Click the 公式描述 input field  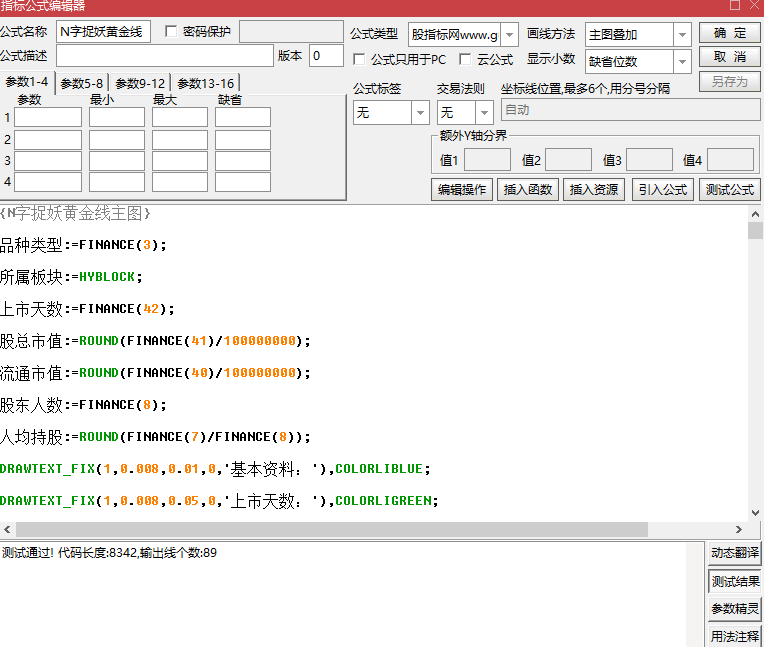[x=165, y=56]
